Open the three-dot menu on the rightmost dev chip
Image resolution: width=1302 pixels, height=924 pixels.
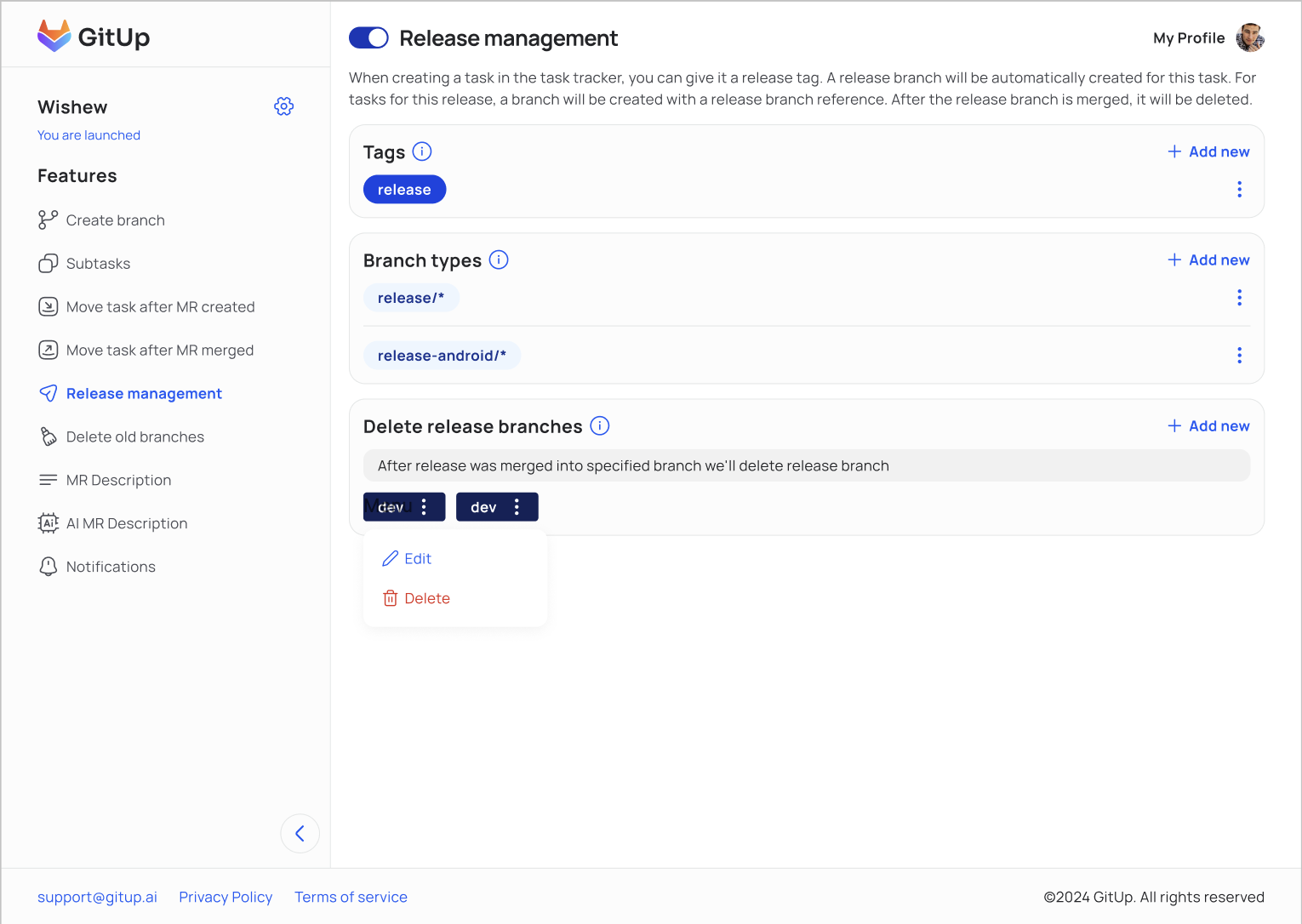[517, 507]
